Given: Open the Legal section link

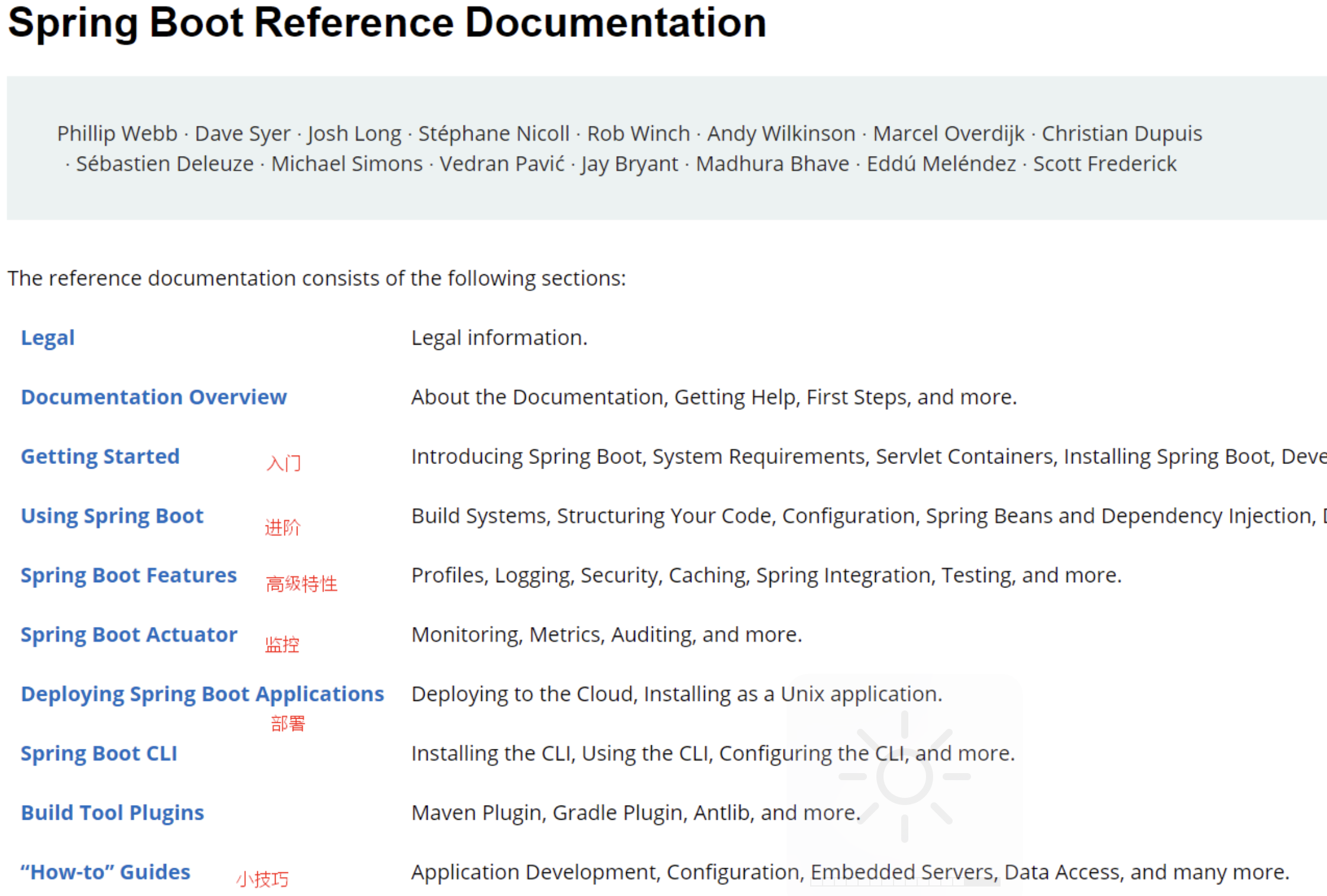Looking at the screenshot, I should 48,338.
